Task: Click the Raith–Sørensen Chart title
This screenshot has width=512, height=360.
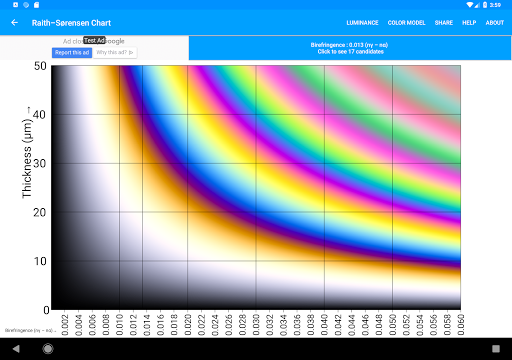Action: click(x=71, y=23)
